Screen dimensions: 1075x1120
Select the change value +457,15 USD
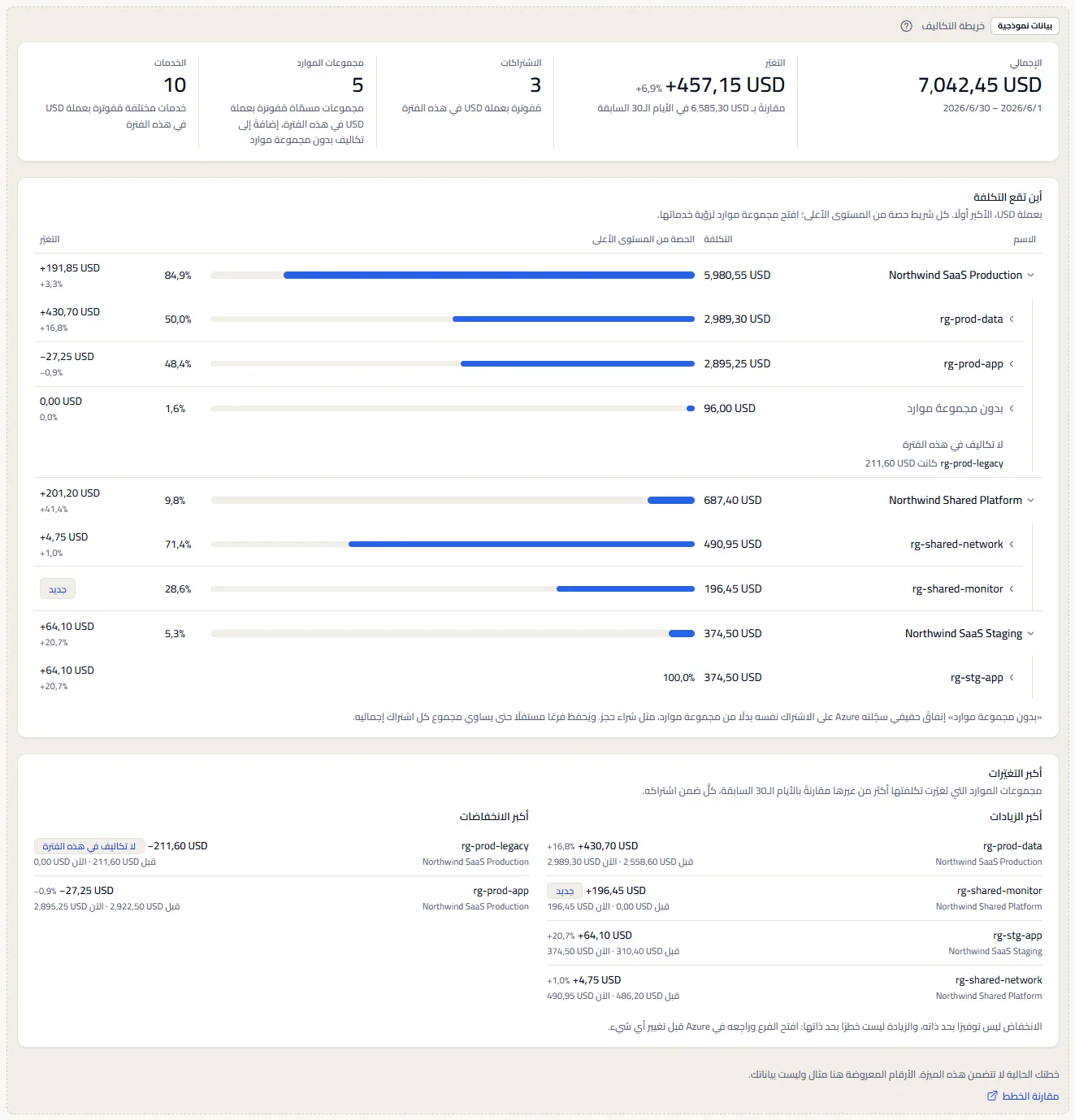pyautogui.click(x=725, y=85)
